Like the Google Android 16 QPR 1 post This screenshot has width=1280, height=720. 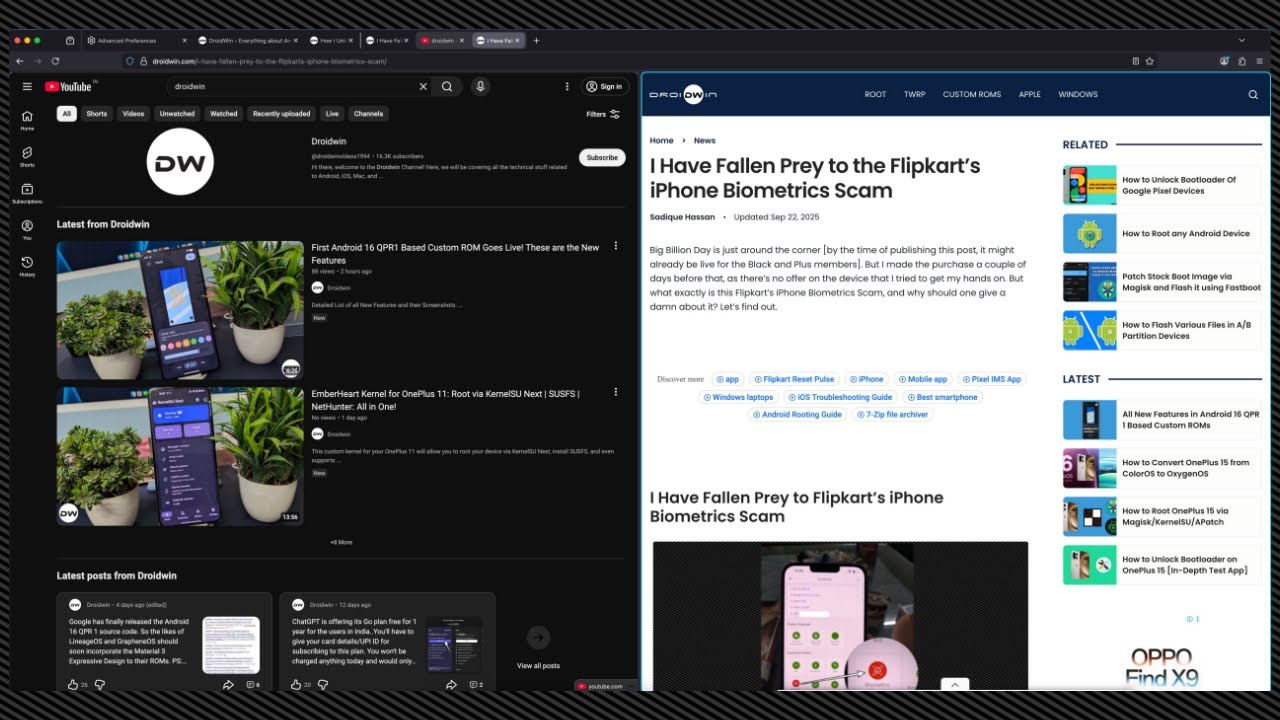coord(72,685)
